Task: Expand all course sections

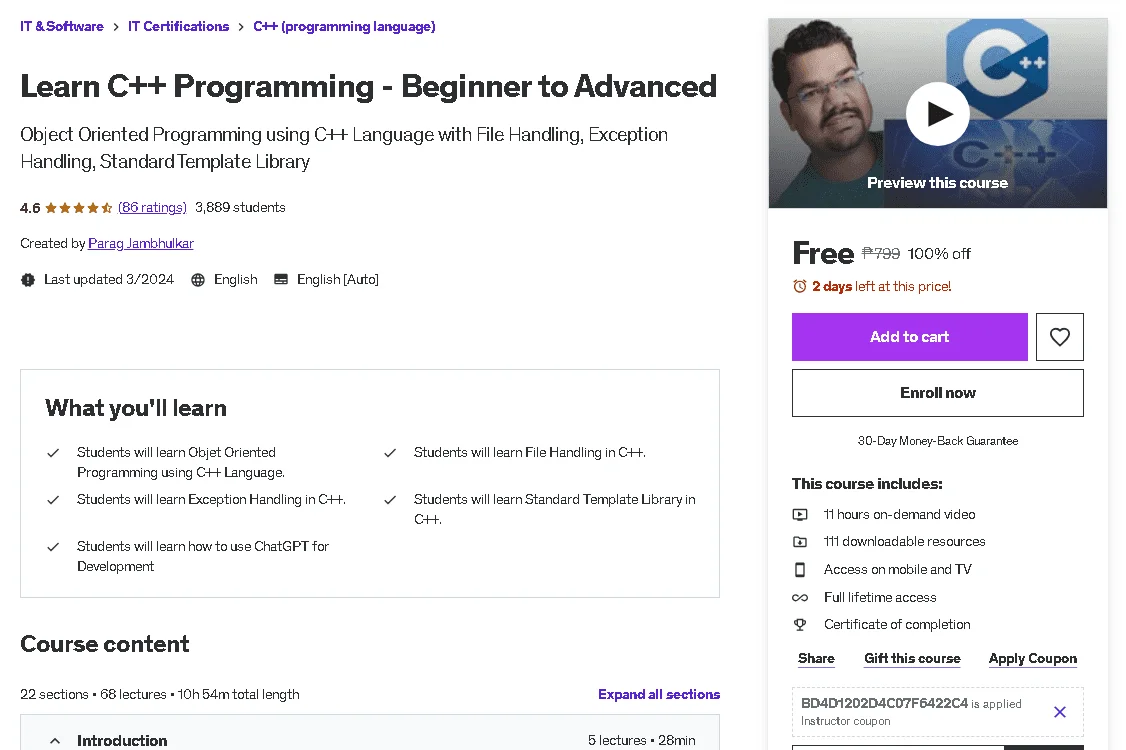Action: pos(659,694)
